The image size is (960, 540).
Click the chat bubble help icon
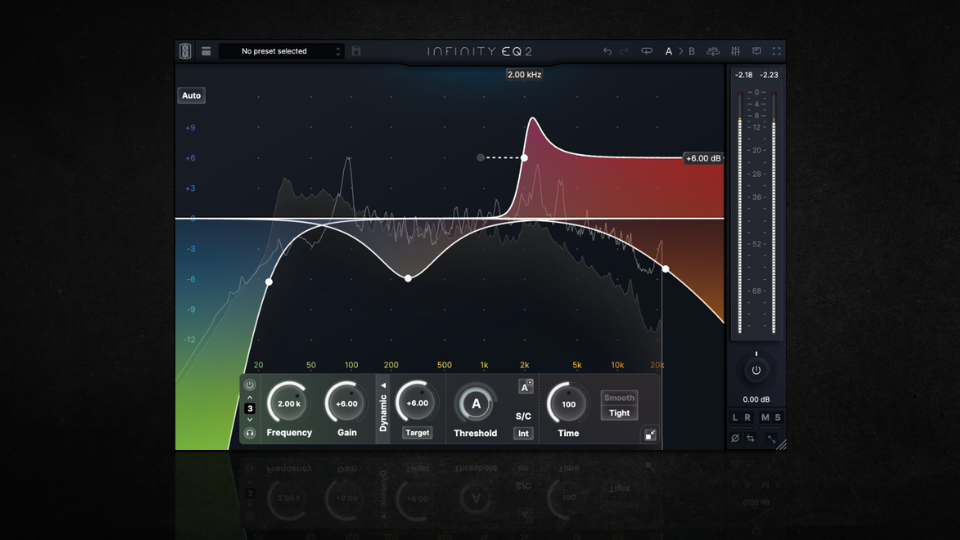click(x=757, y=51)
